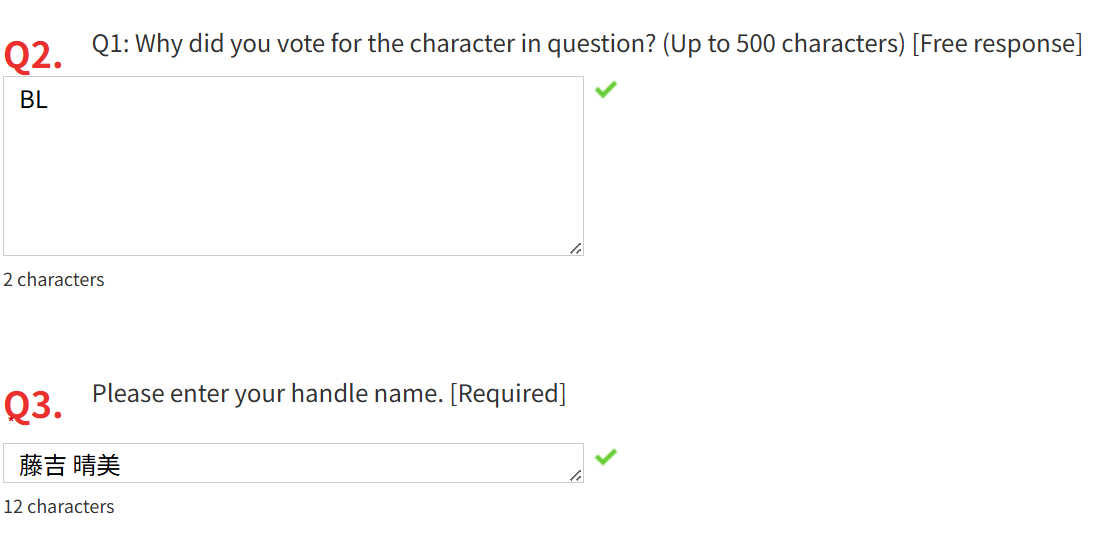The width and height of the screenshot is (1099, 547).
Task: Click the red Q2. question label
Action: click(33, 56)
